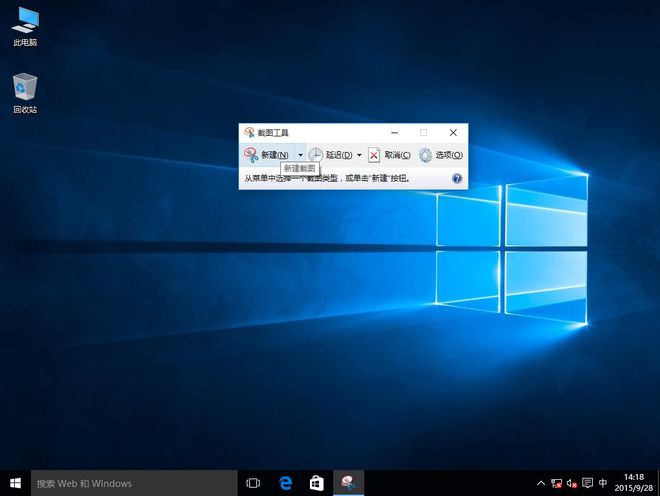Click the Snipping Tool taskbar icon

pyautogui.click(x=348, y=483)
